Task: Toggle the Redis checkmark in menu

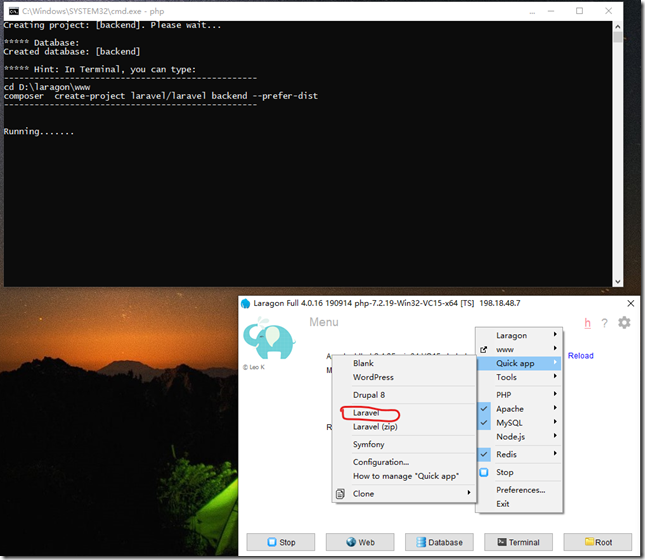Action: click(484, 455)
